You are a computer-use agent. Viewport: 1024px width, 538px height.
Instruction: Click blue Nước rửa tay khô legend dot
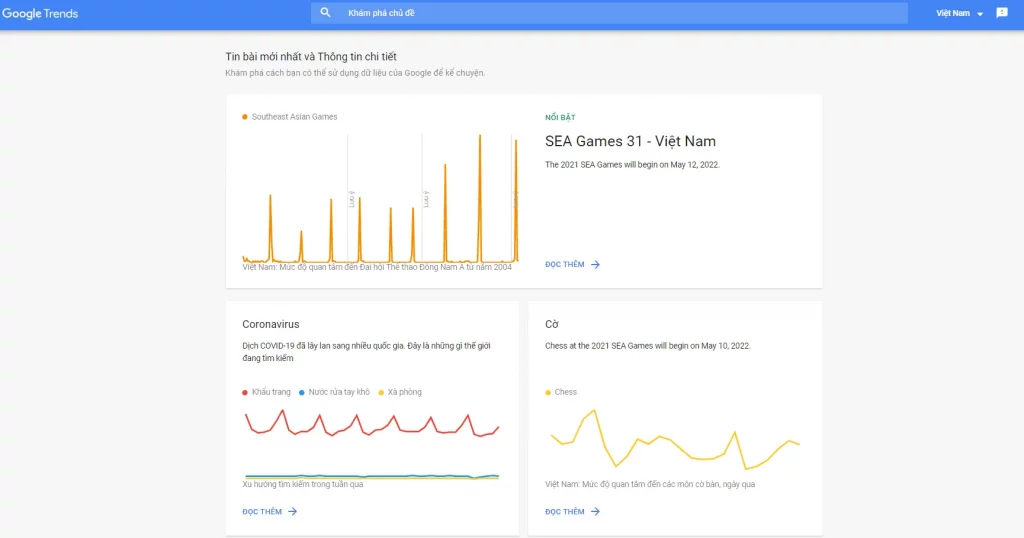point(302,392)
